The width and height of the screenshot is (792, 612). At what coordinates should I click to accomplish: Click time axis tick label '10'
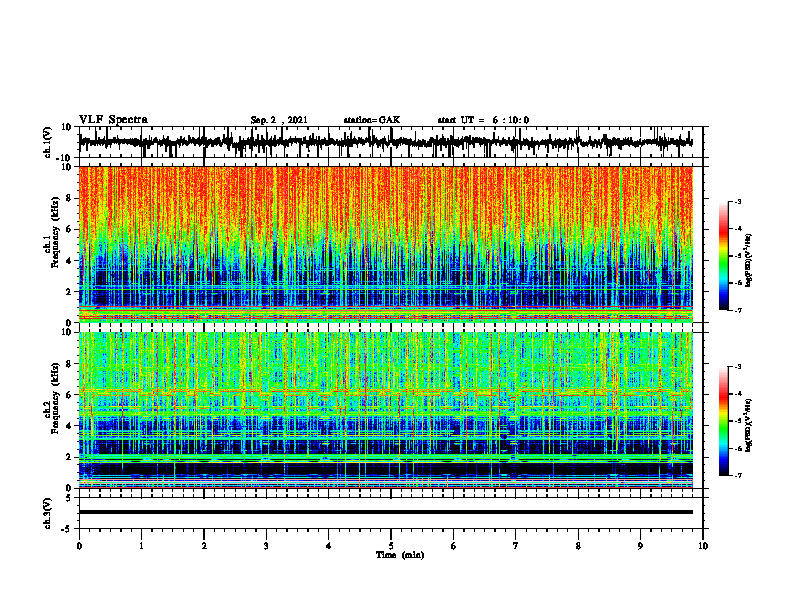coord(703,546)
